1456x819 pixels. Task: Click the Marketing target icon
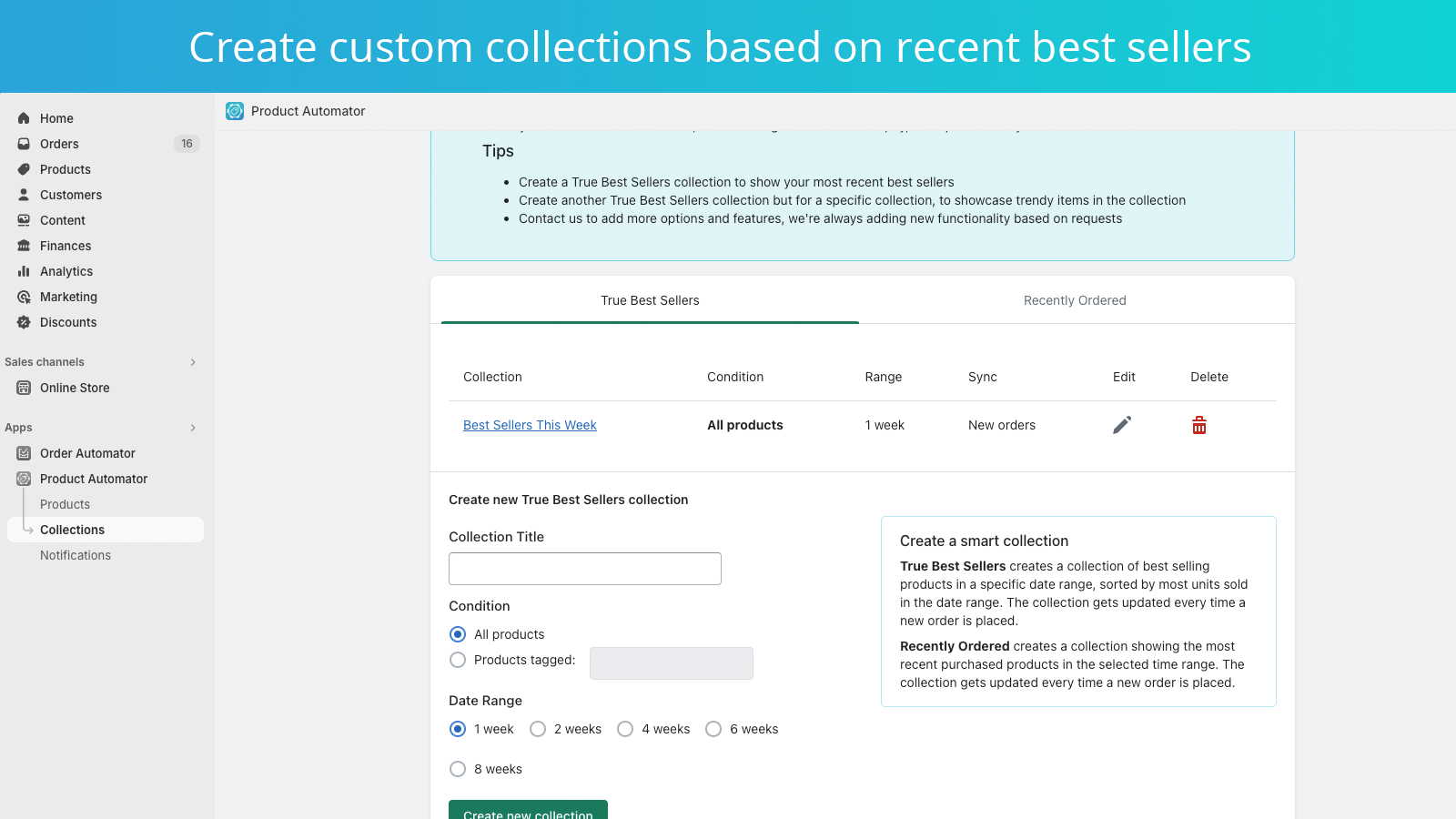click(24, 297)
